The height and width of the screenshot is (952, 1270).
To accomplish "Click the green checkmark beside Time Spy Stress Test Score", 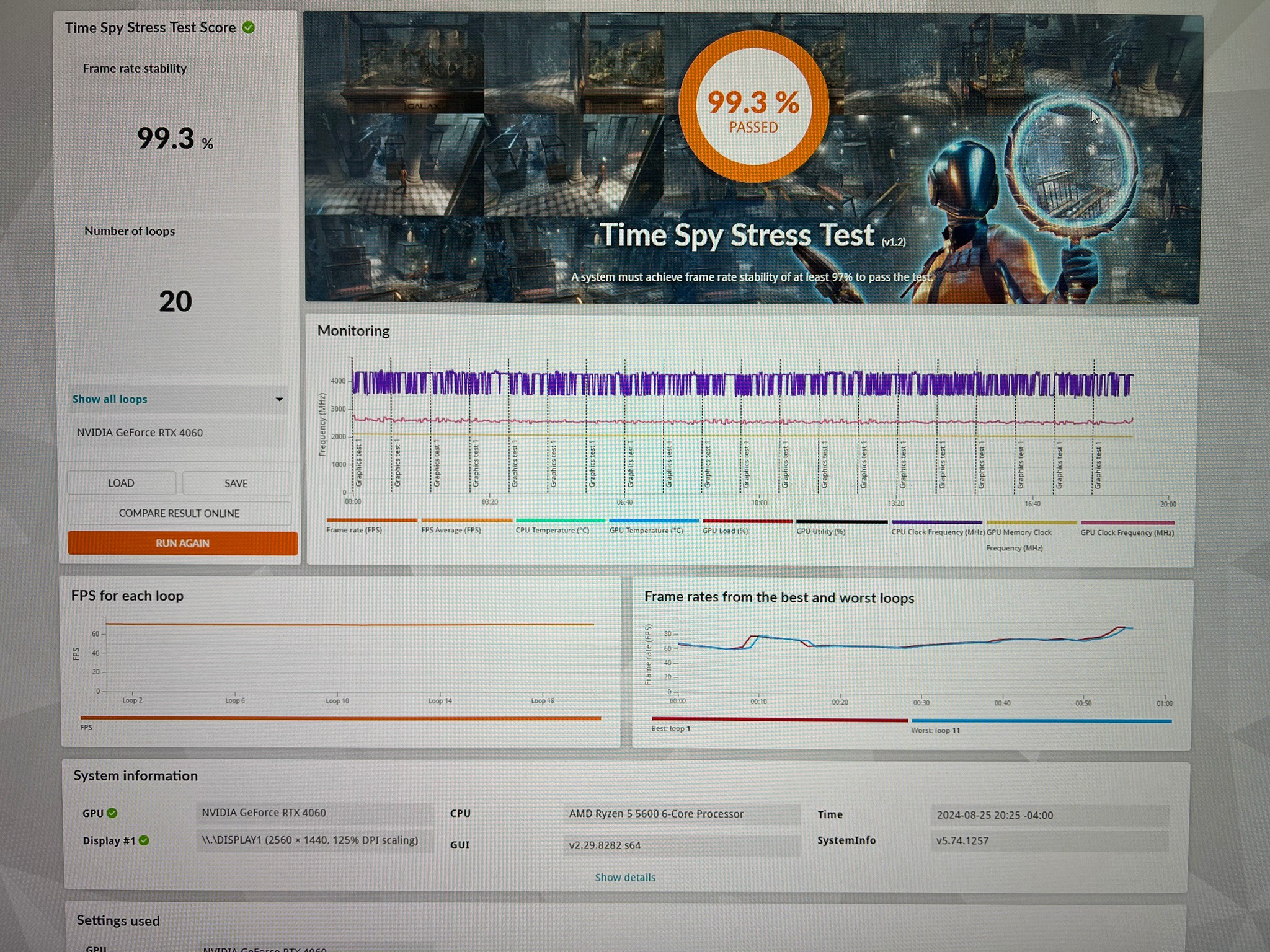I will pyautogui.click(x=249, y=27).
